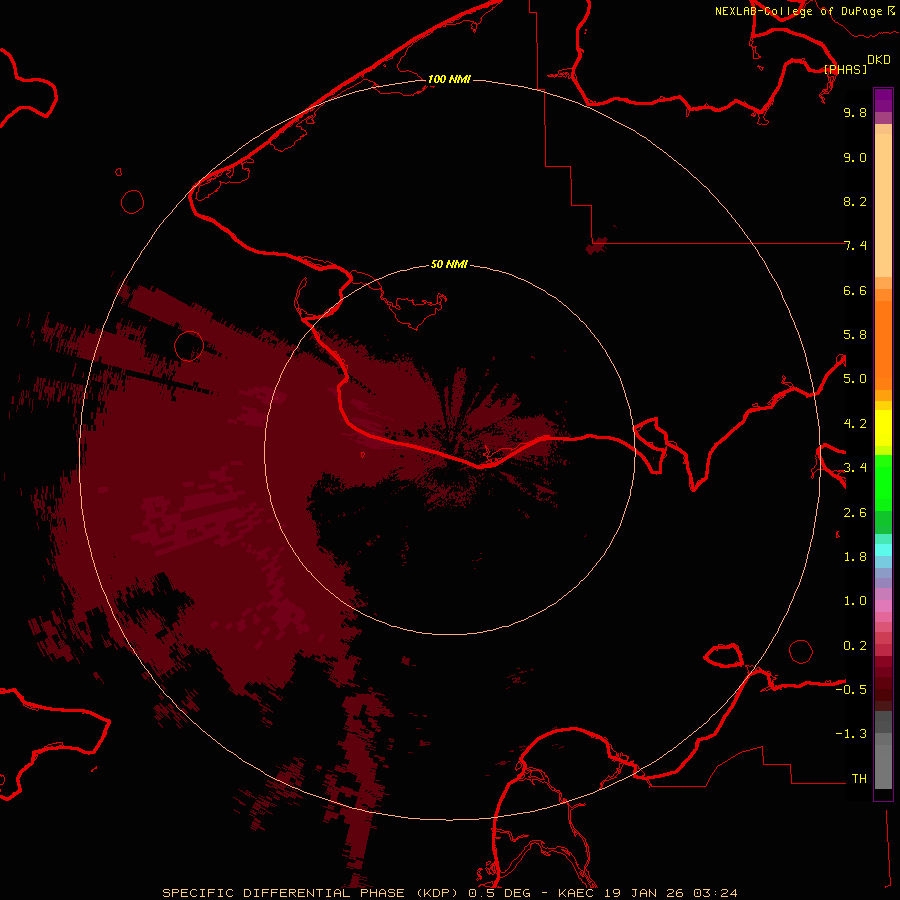900x900 pixels.
Task: Click the 8.2 scale value
Action: pyautogui.click(x=855, y=201)
